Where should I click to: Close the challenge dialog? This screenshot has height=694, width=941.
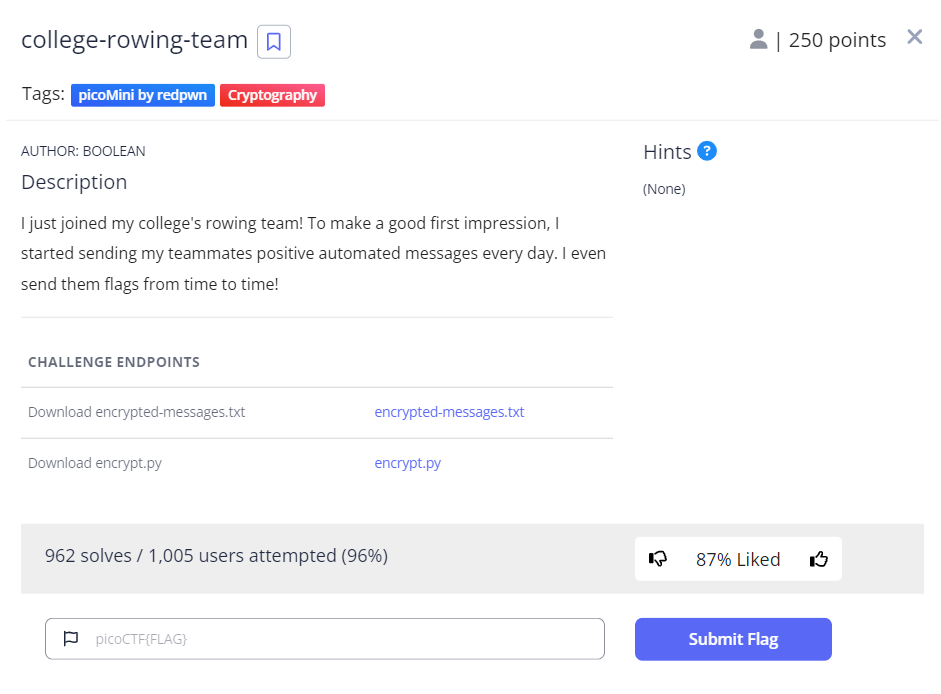pyautogui.click(x=914, y=38)
